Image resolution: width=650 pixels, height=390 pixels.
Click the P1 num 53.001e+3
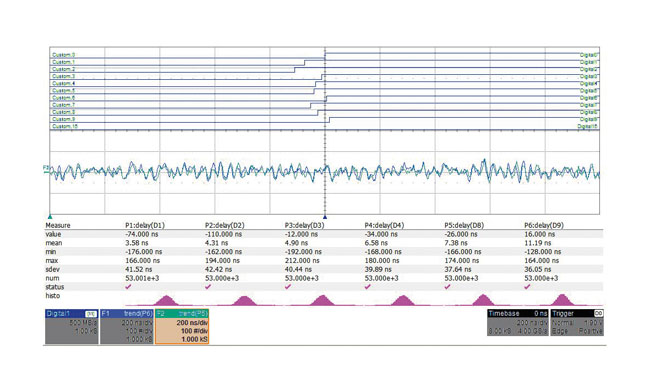point(142,278)
